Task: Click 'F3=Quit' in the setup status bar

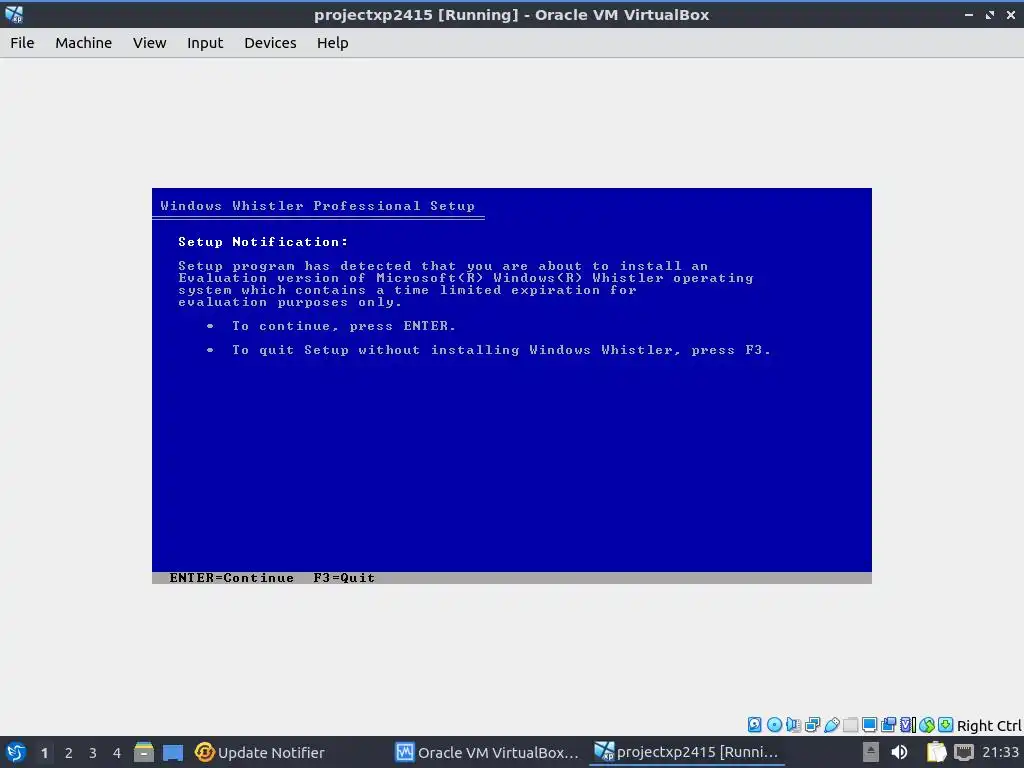Action: 344,578
